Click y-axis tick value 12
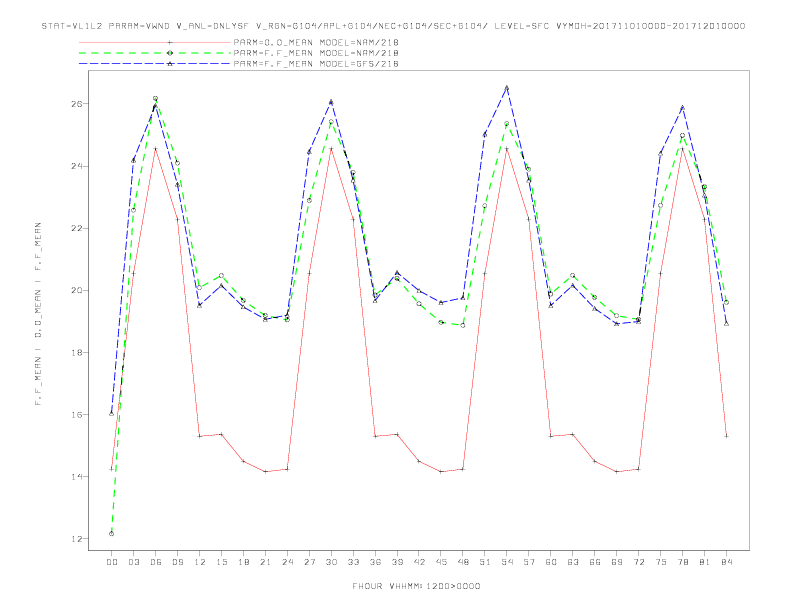792x612 pixels. [x=77, y=539]
